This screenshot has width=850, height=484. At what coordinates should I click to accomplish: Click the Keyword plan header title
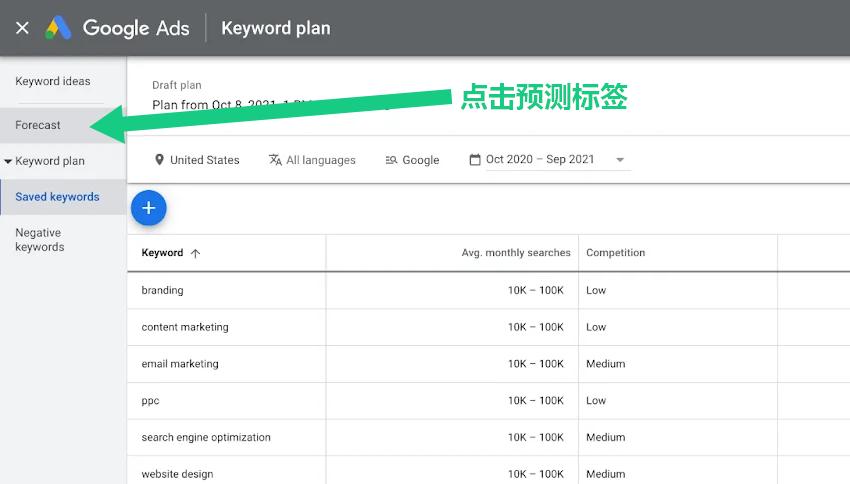[276, 28]
